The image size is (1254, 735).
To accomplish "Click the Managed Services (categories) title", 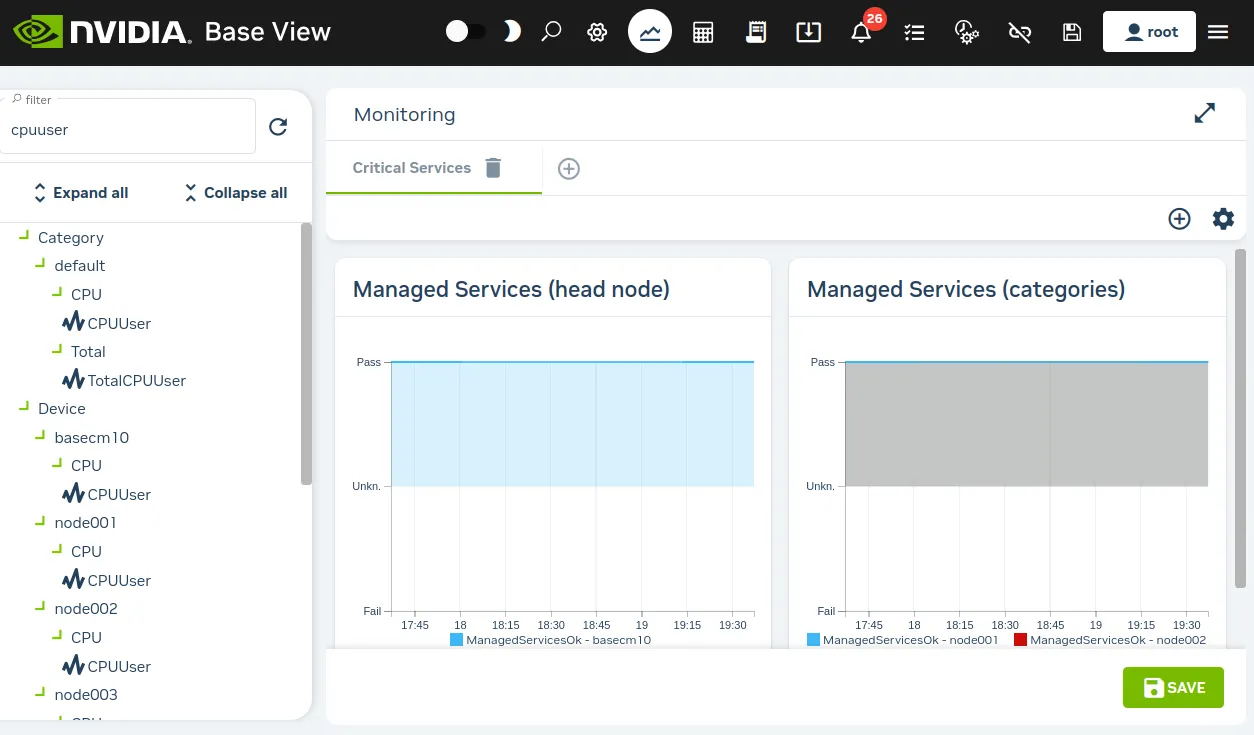I will tap(966, 290).
